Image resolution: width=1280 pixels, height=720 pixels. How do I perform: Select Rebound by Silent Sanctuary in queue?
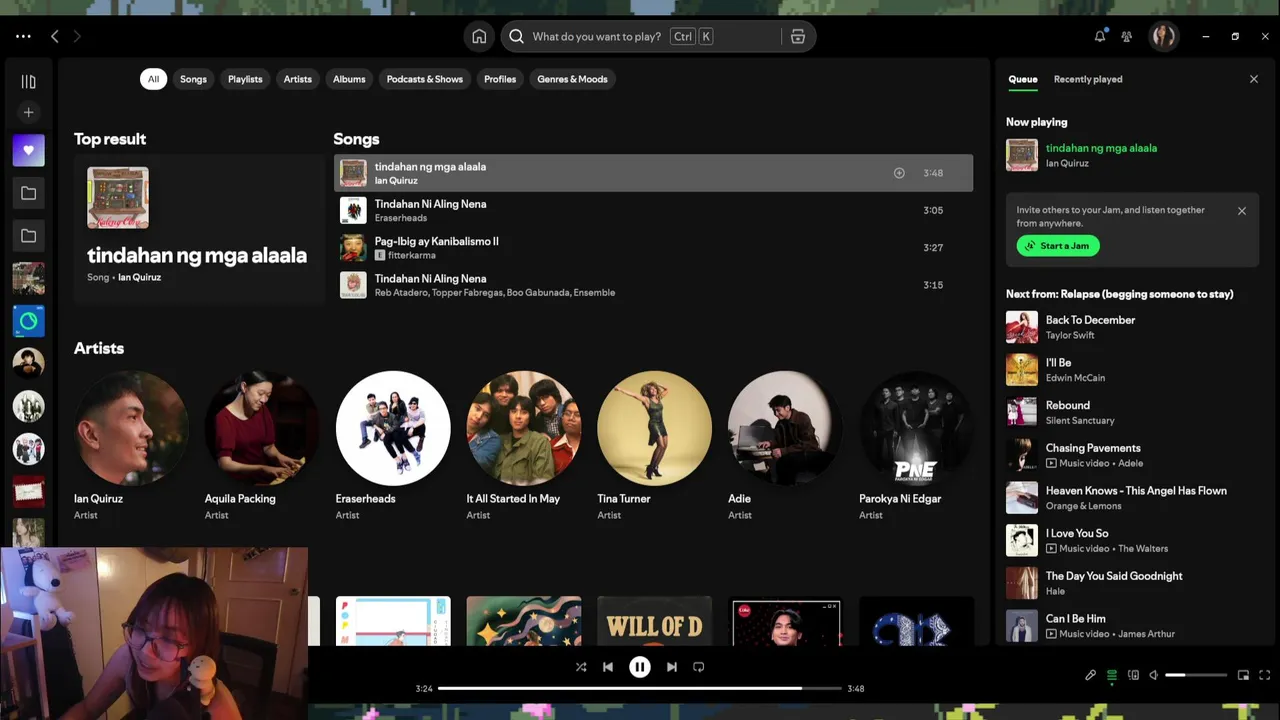tap(1132, 412)
